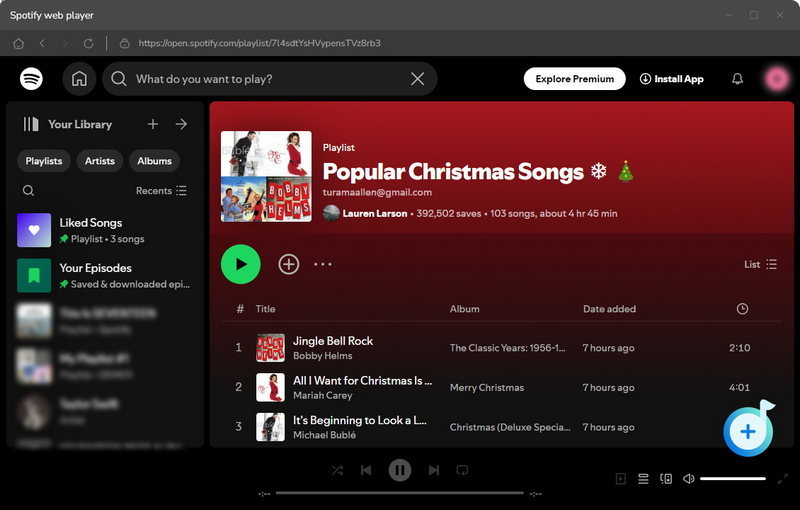Sort by Date added column
This screenshot has width=800, height=510.
[609, 309]
